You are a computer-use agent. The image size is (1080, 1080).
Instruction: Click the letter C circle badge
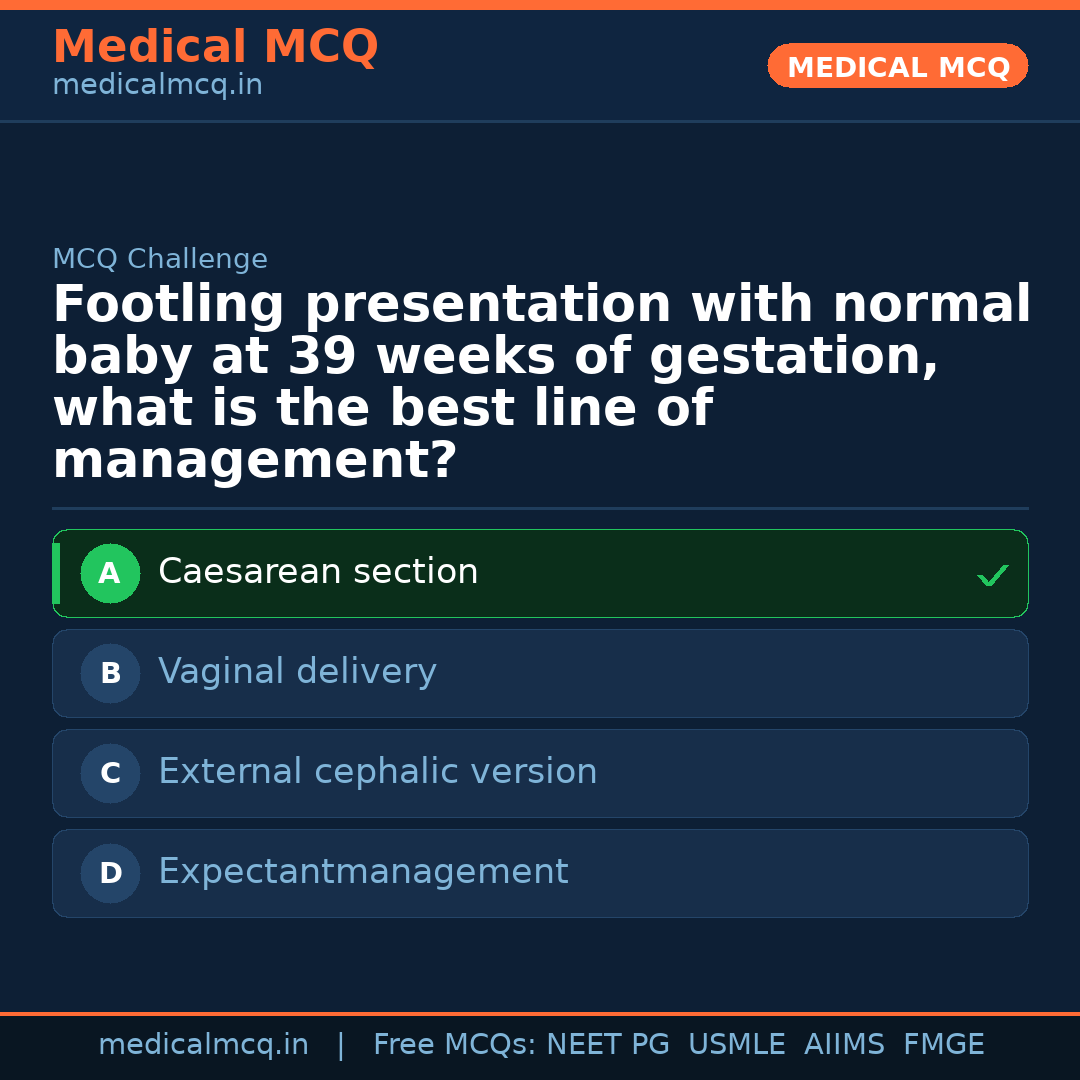click(x=110, y=774)
